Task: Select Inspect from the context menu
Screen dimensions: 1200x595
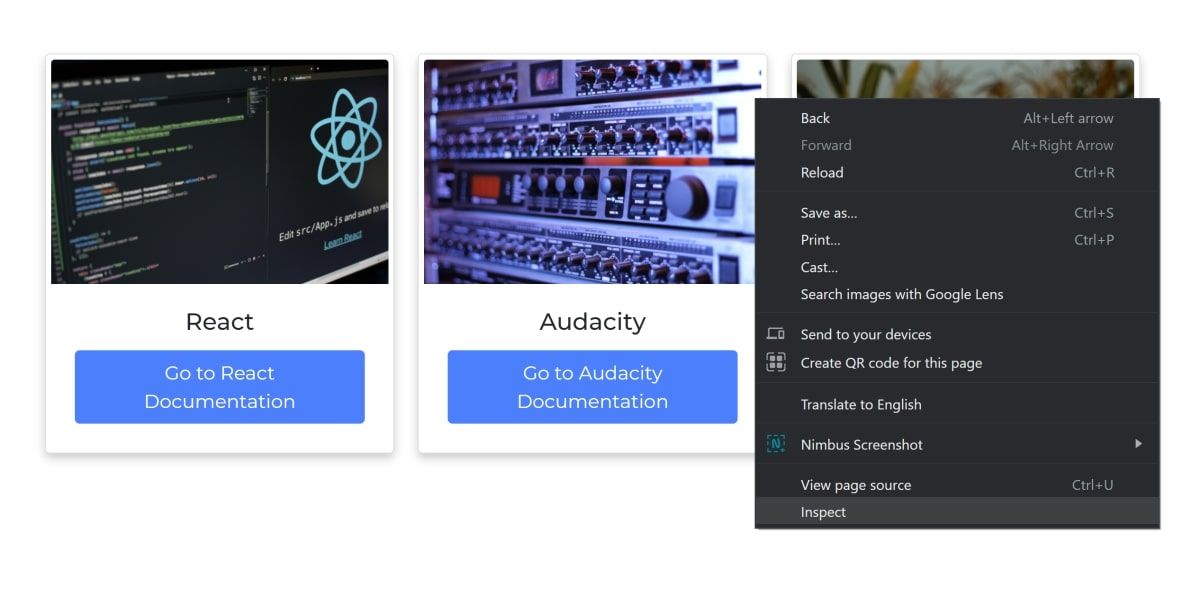Action: point(957,512)
